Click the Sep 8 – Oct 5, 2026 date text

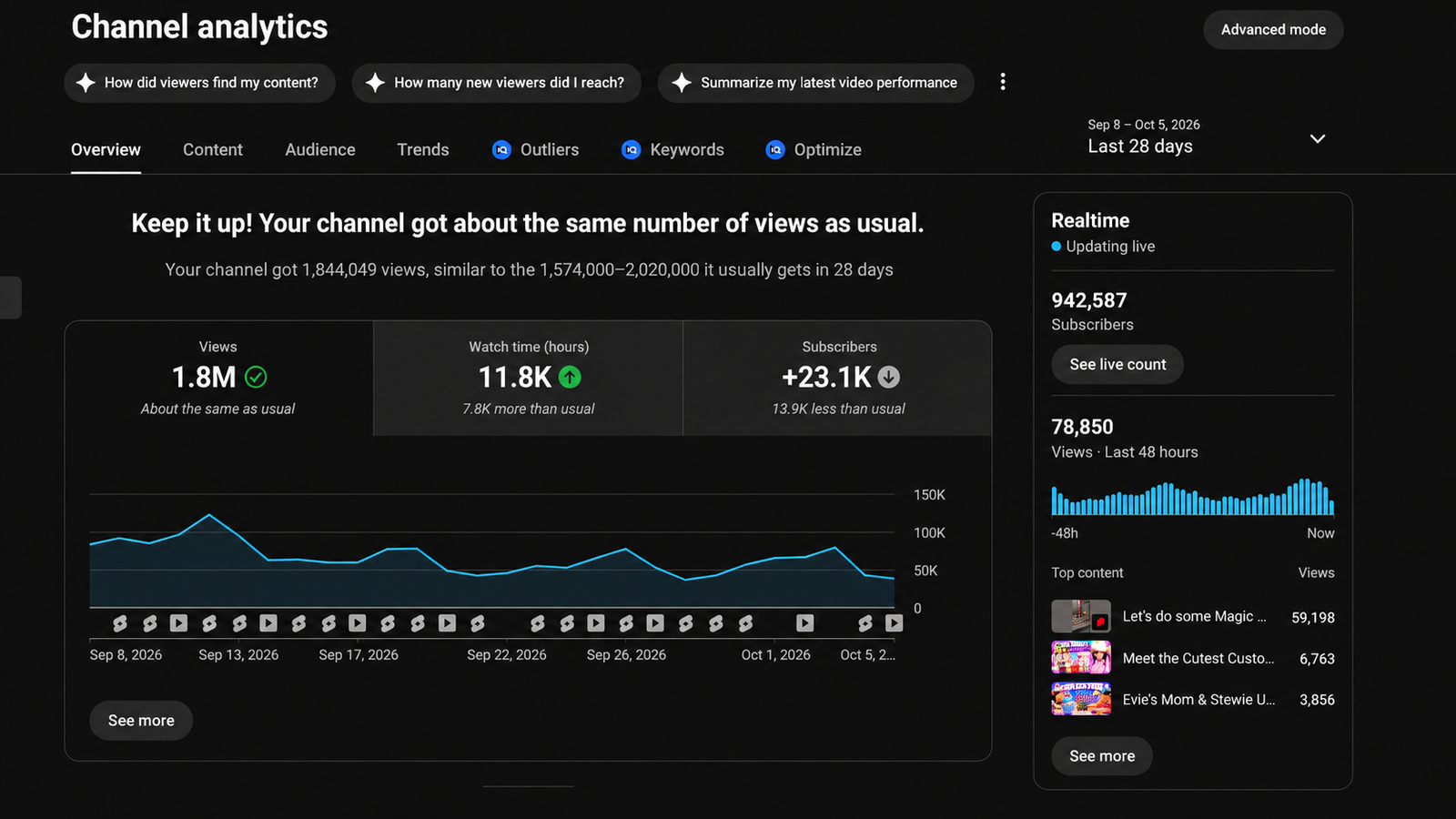[1144, 125]
